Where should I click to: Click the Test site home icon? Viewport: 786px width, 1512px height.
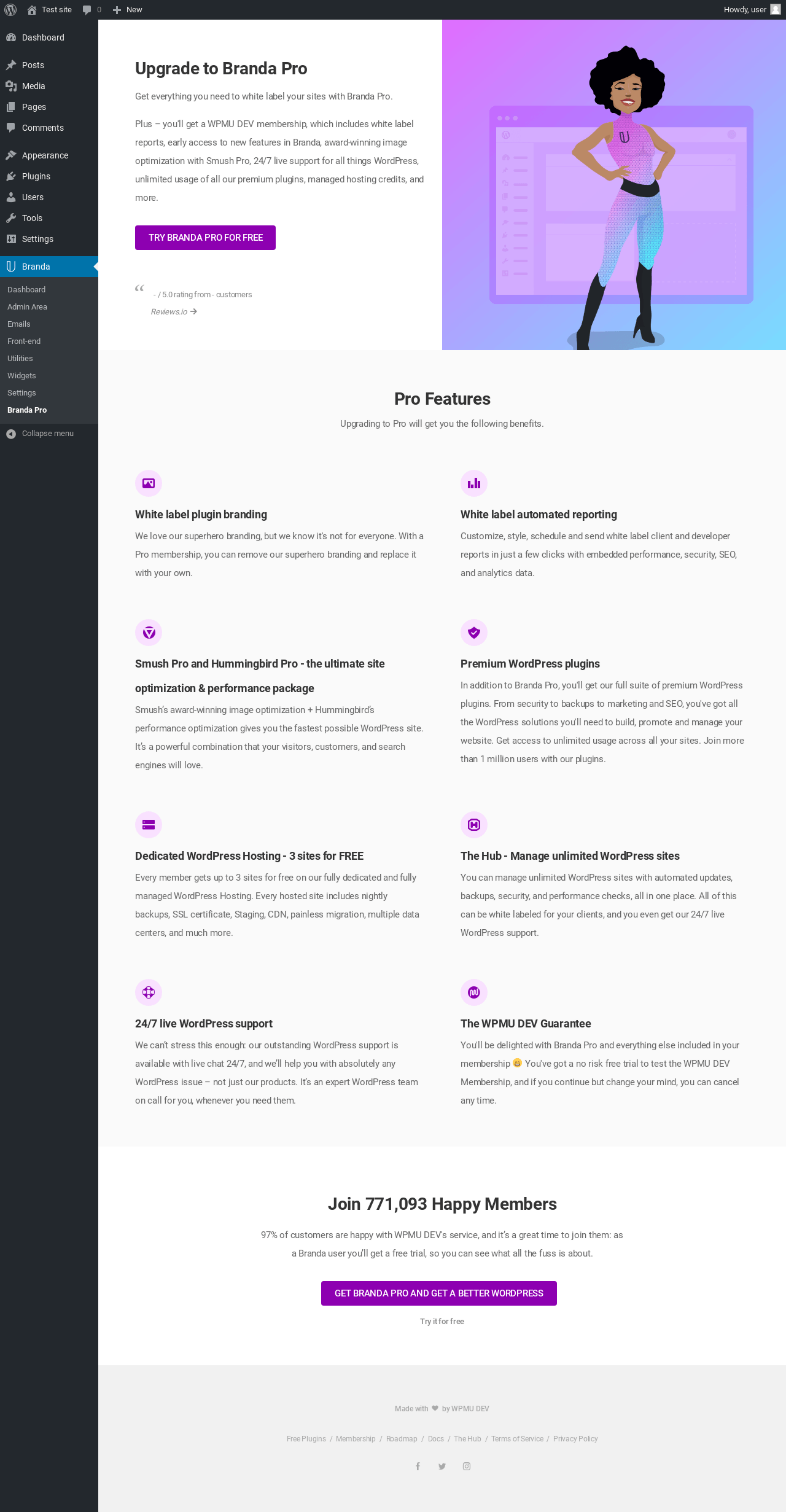click(x=32, y=10)
